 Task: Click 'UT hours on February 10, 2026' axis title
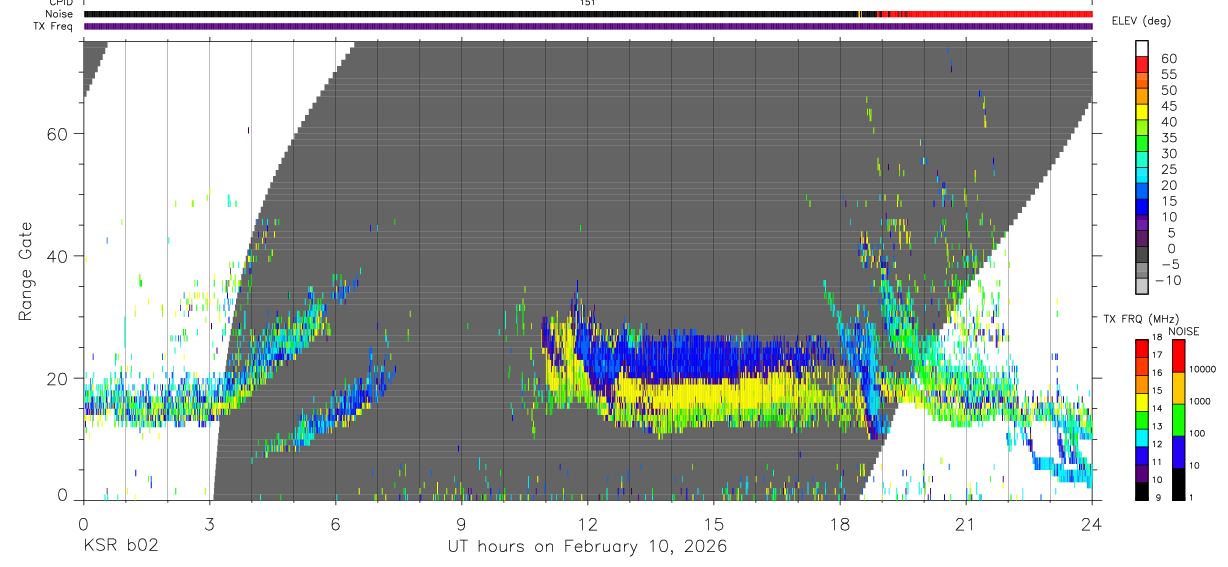pyautogui.click(x=587, y=547)
